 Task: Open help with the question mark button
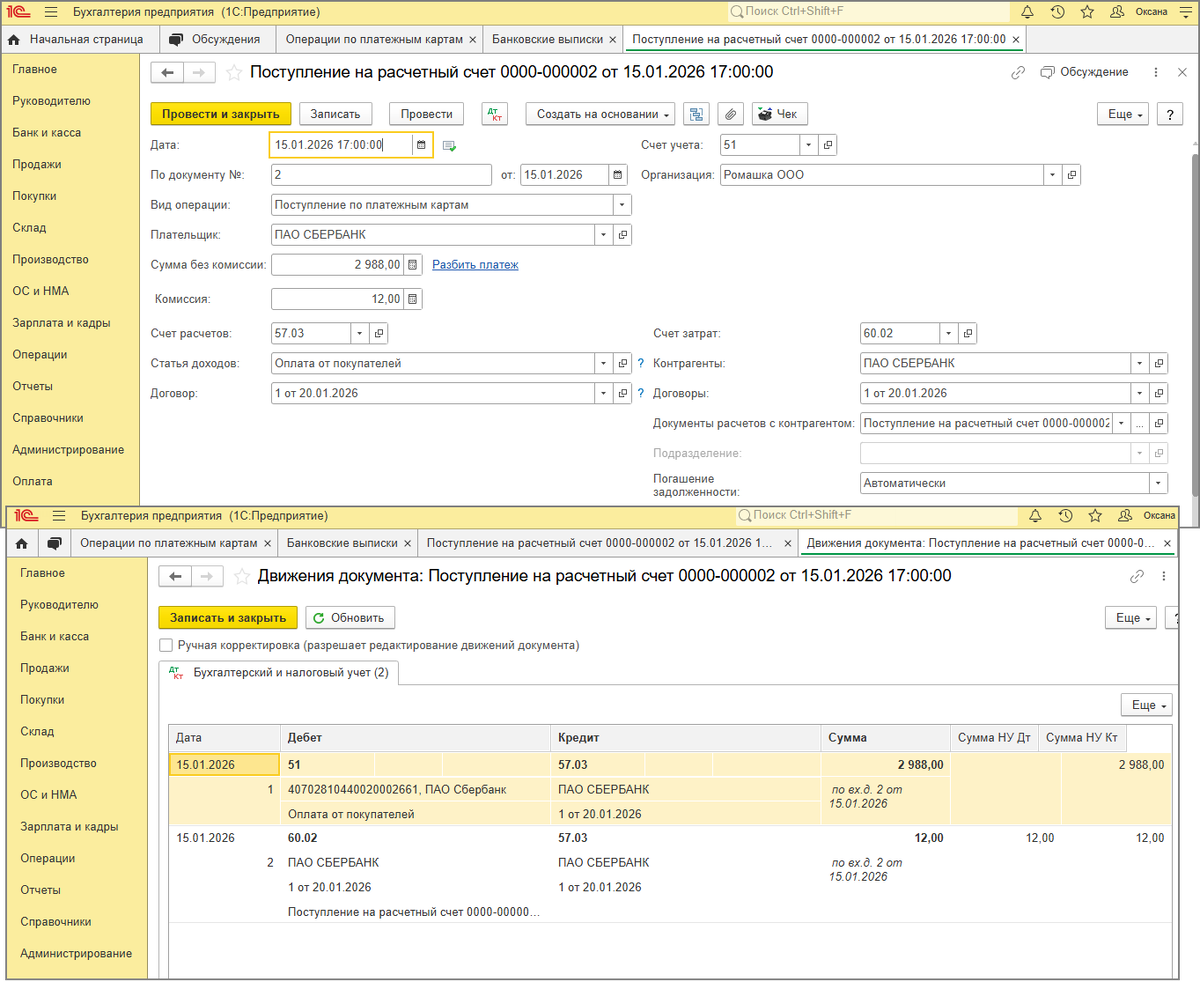coord(1170,114)
